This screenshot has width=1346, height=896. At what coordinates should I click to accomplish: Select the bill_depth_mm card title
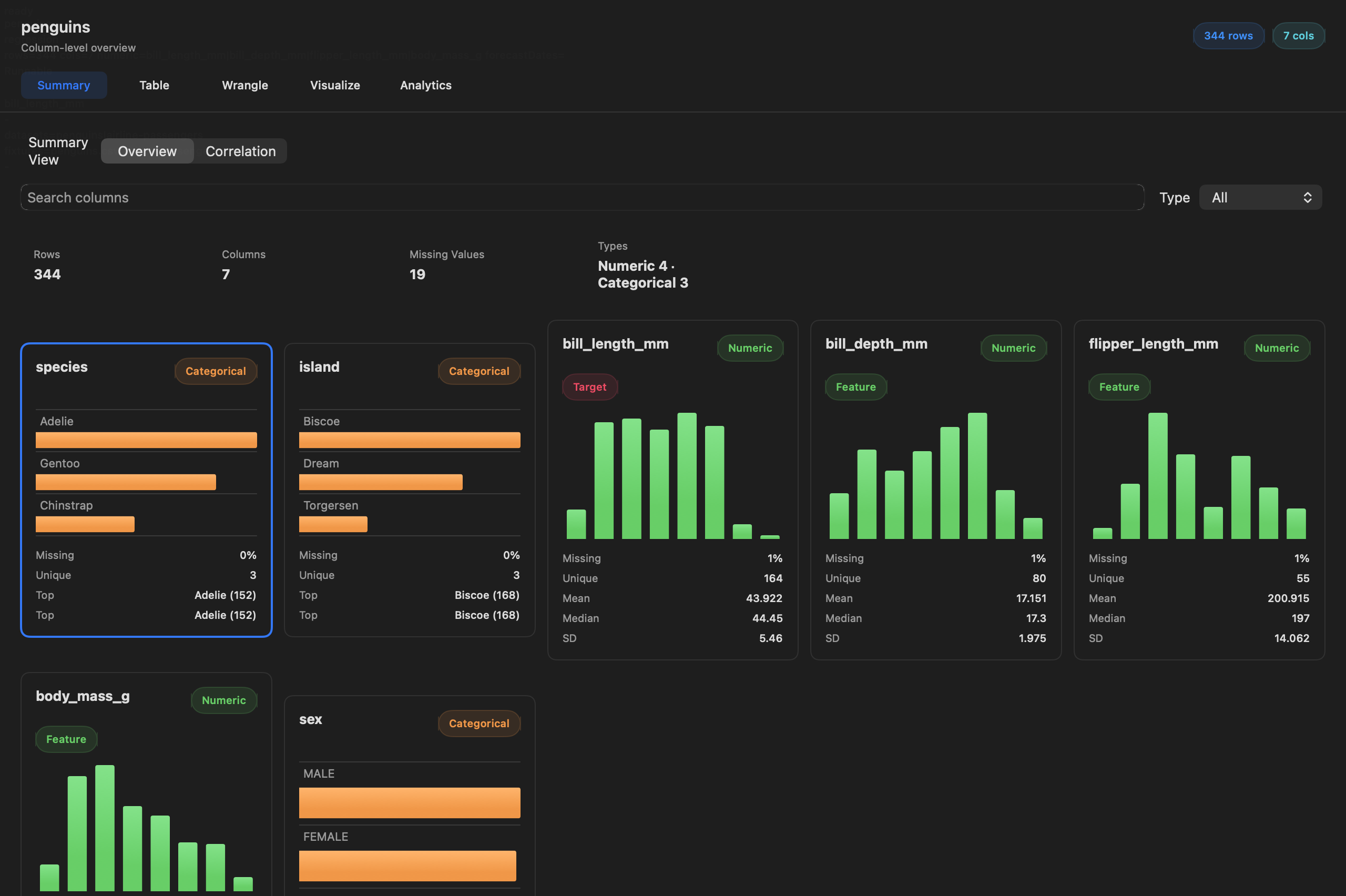coord(876,344)
